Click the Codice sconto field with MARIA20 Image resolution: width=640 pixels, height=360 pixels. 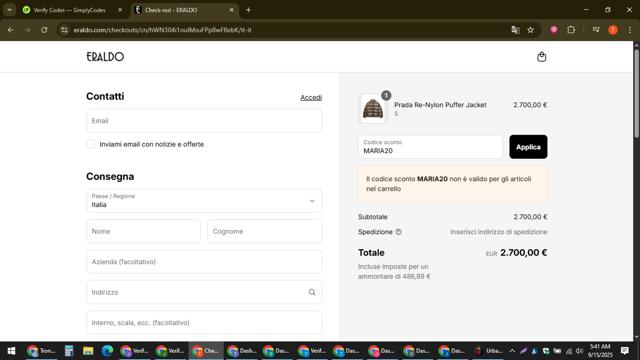[x=430, y=147]
